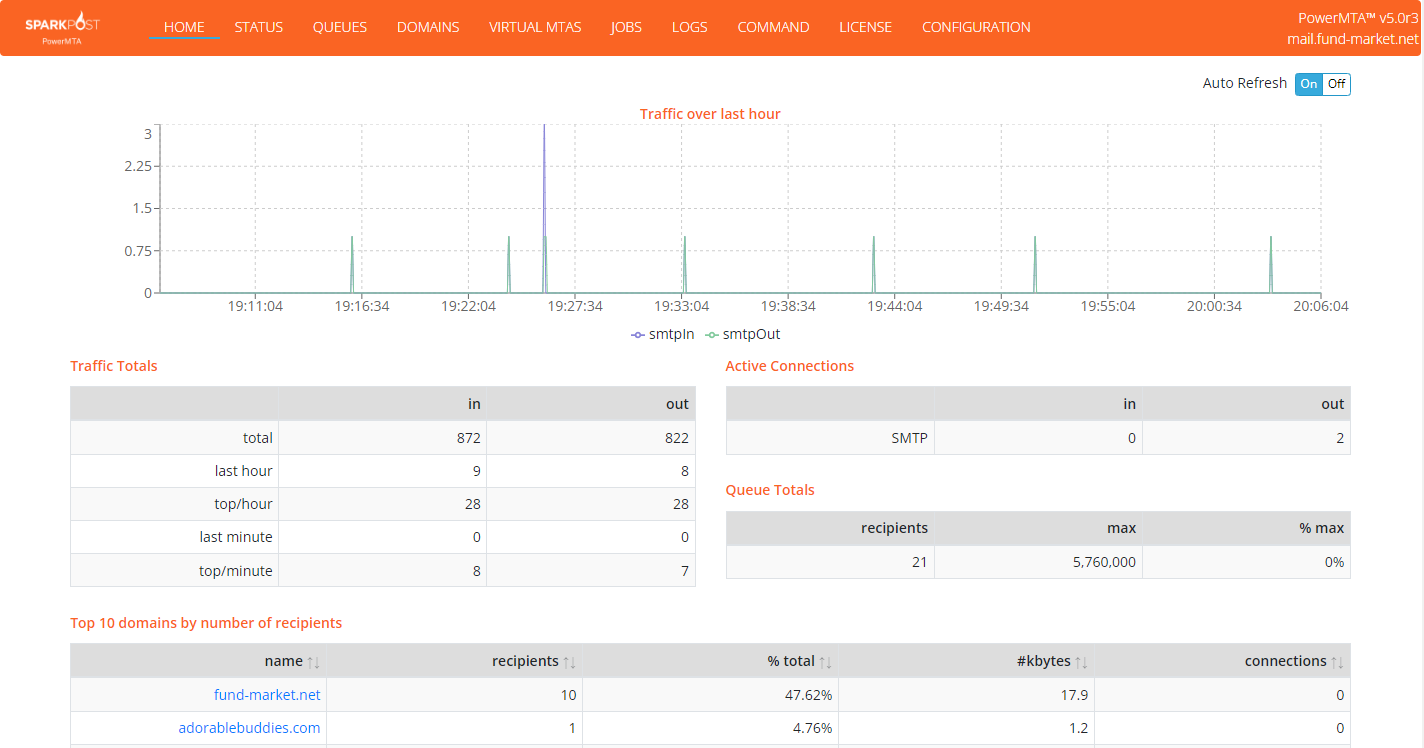Open fund-market.net domain link
This screenshot has width=1424, height=748.
[x=267, y=695]
